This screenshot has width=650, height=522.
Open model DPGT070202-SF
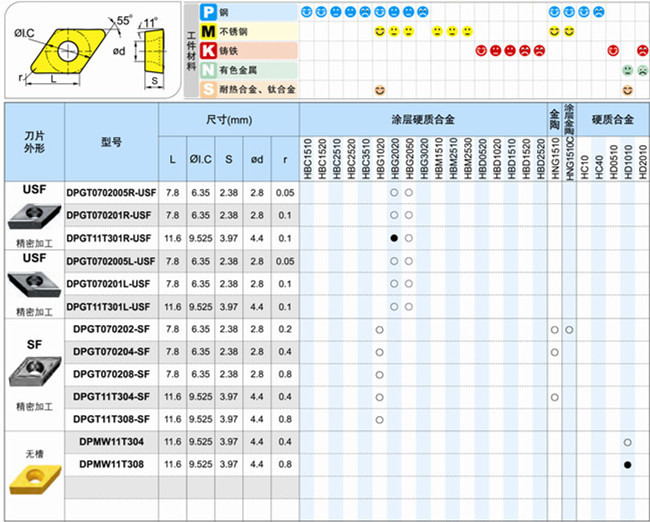tap(111, 329)
